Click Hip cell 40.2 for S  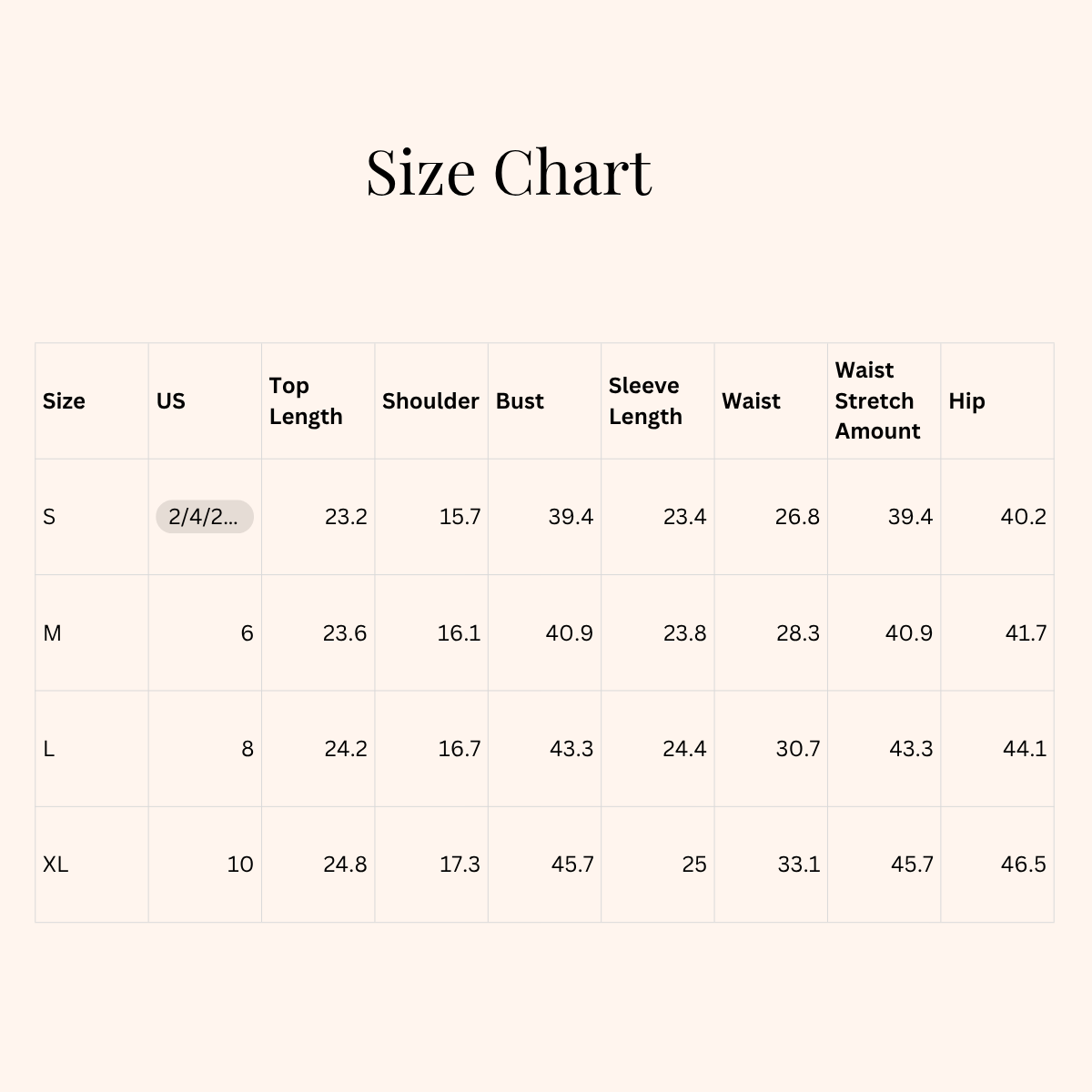tap(1023, 517)
